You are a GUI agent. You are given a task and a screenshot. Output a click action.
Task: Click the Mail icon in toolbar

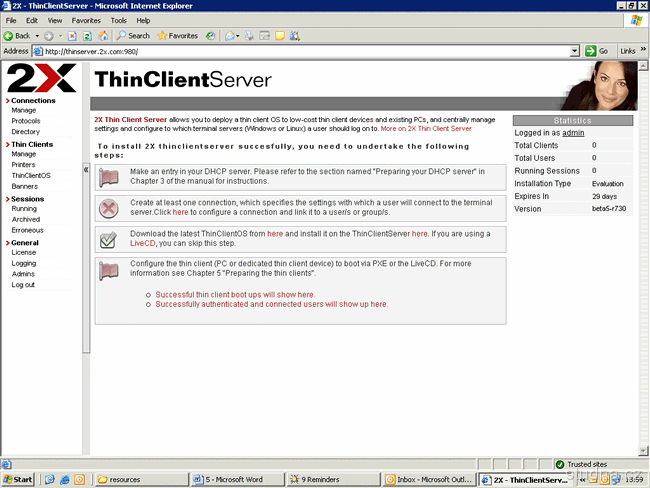coord(232,36)
